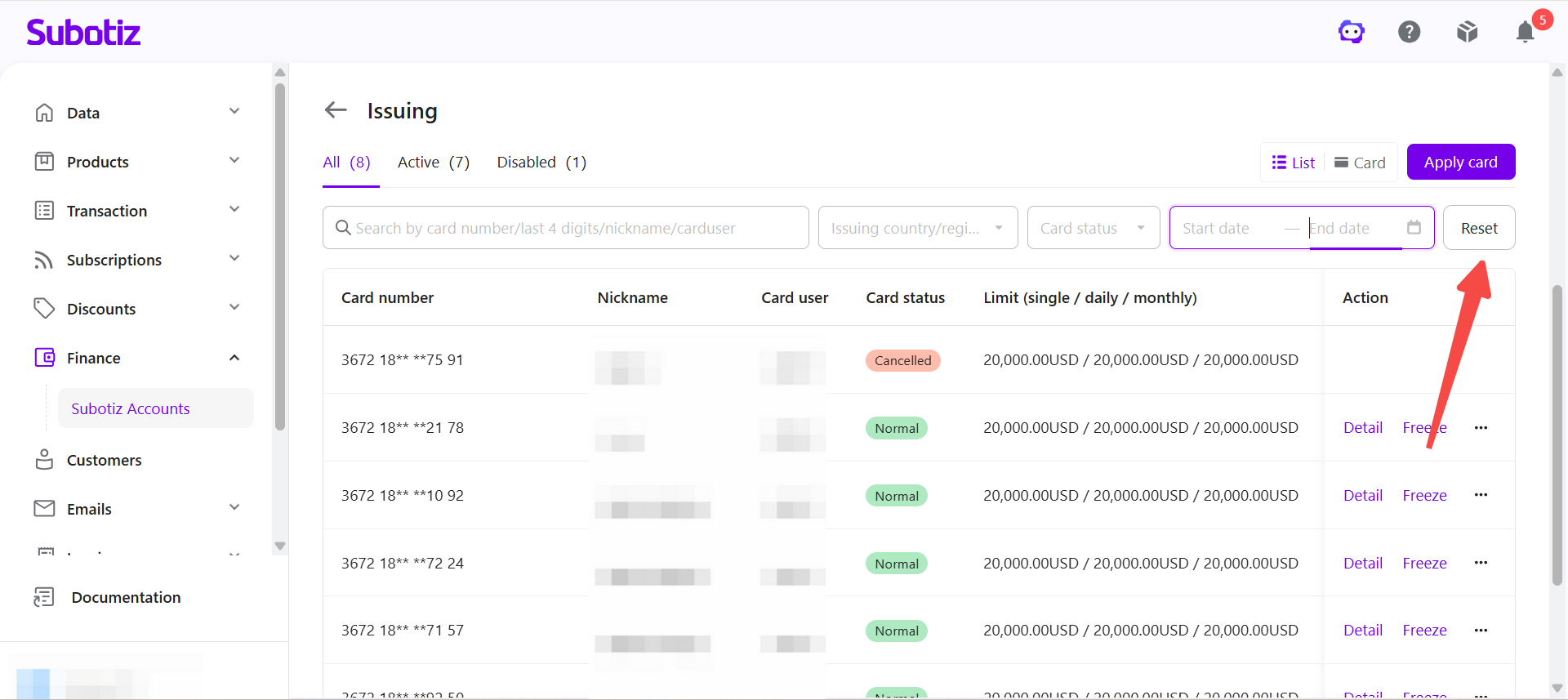Viewport: 1568px width, 700px height.
Task: Click the main page scroll up arrow
Action: click(x=1557, y=72)
